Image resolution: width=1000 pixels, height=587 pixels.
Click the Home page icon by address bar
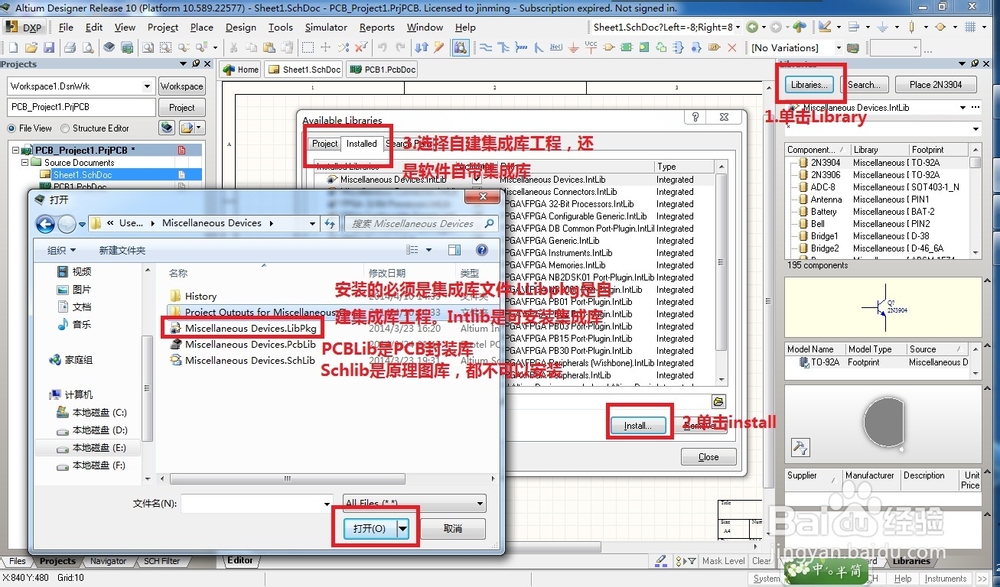[800, 27]
